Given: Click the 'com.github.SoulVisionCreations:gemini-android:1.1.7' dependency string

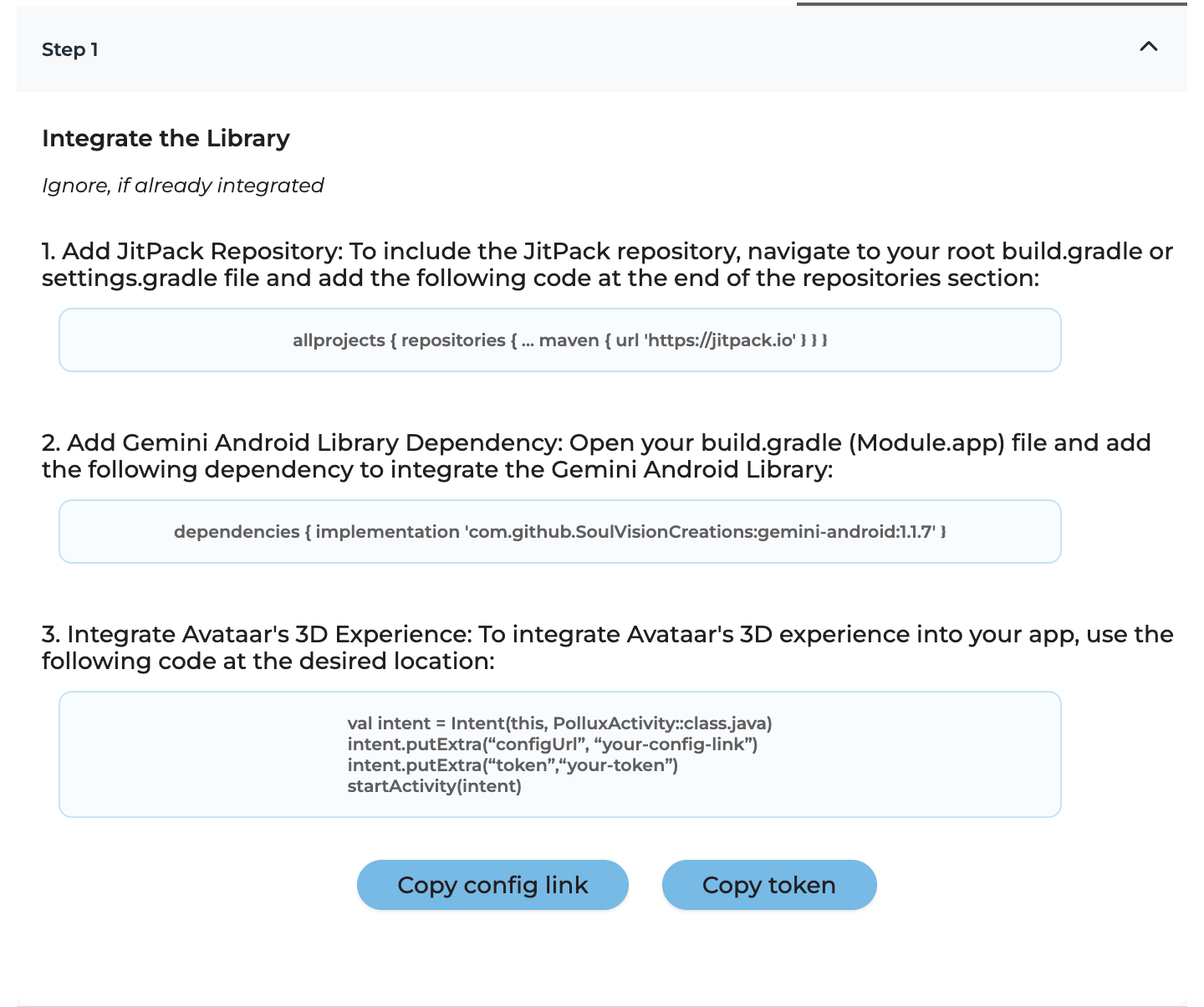Looking at the screenshot, I should tap(702, 532).
